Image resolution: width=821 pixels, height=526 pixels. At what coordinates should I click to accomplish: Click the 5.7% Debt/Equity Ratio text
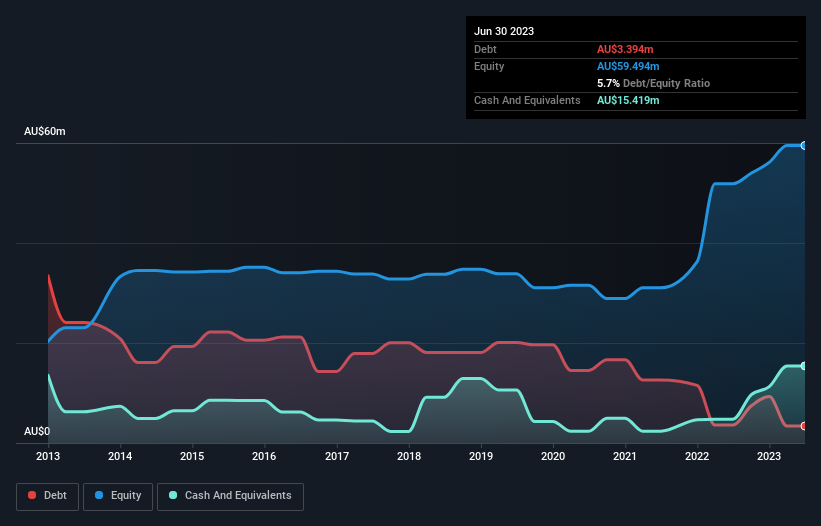coord(653,83)
